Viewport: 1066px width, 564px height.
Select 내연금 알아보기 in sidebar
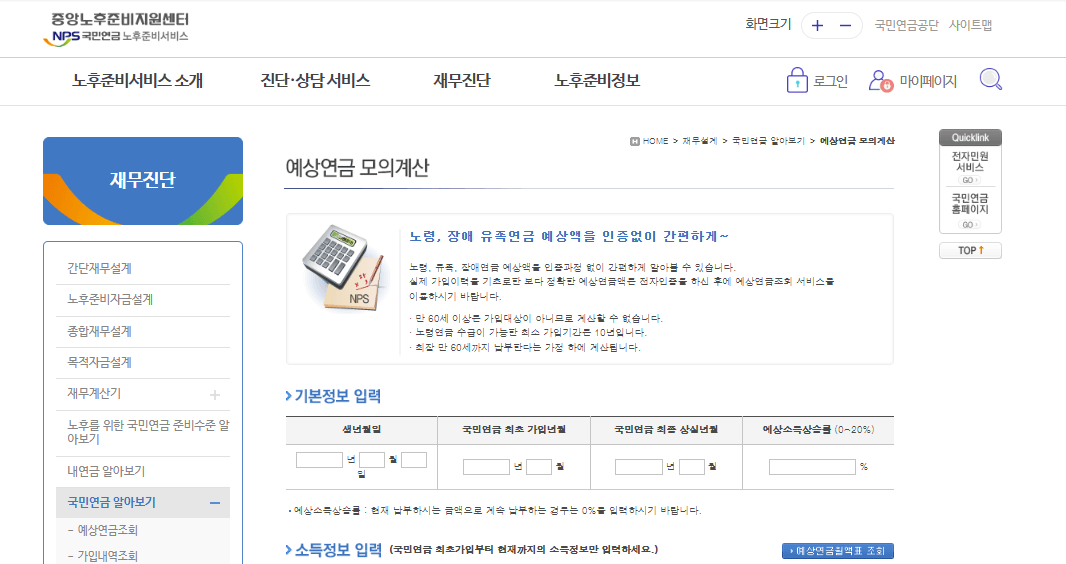point(106,472)
